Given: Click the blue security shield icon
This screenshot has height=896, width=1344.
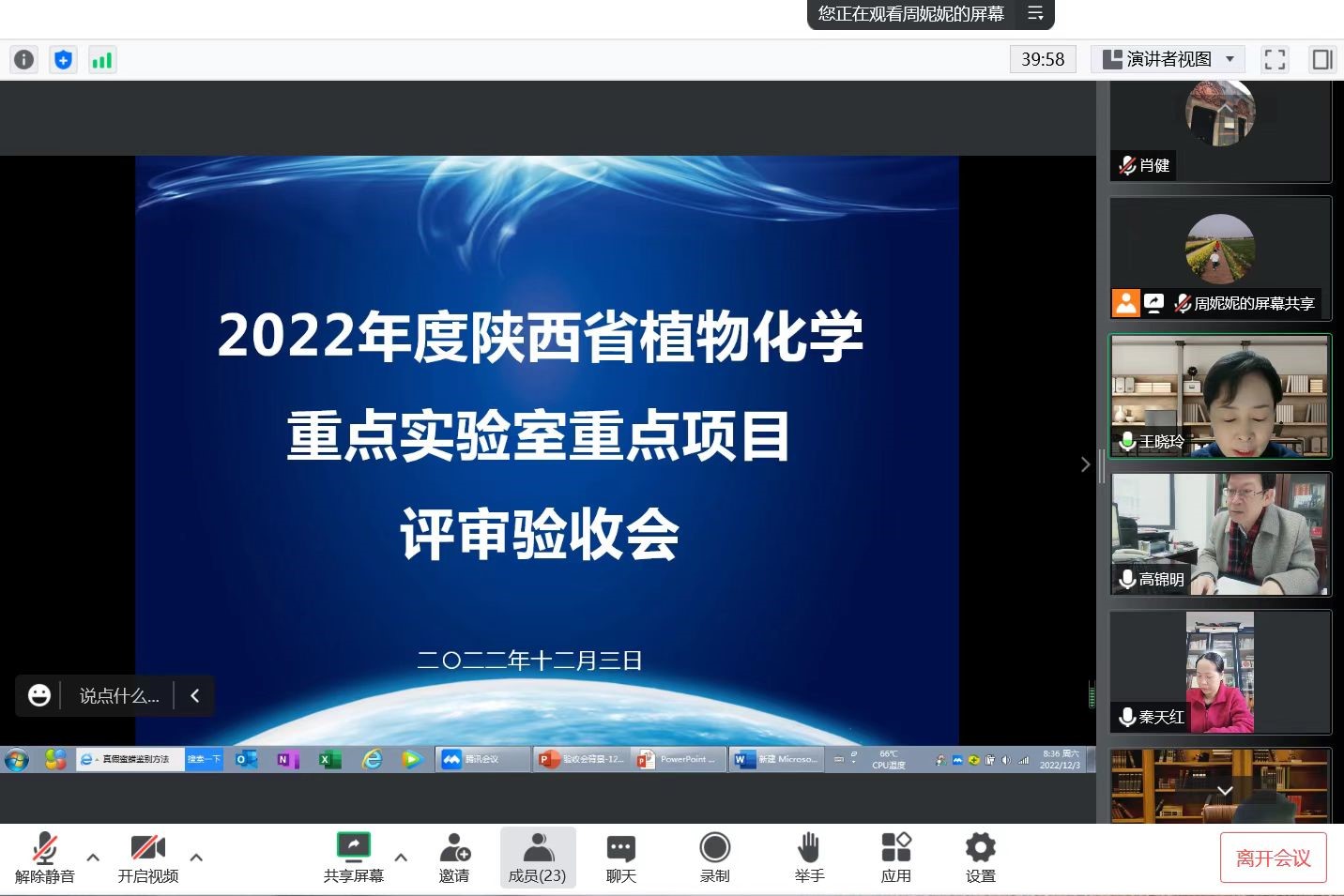Looking at the screenshot, I should click(x=63, y=60).
